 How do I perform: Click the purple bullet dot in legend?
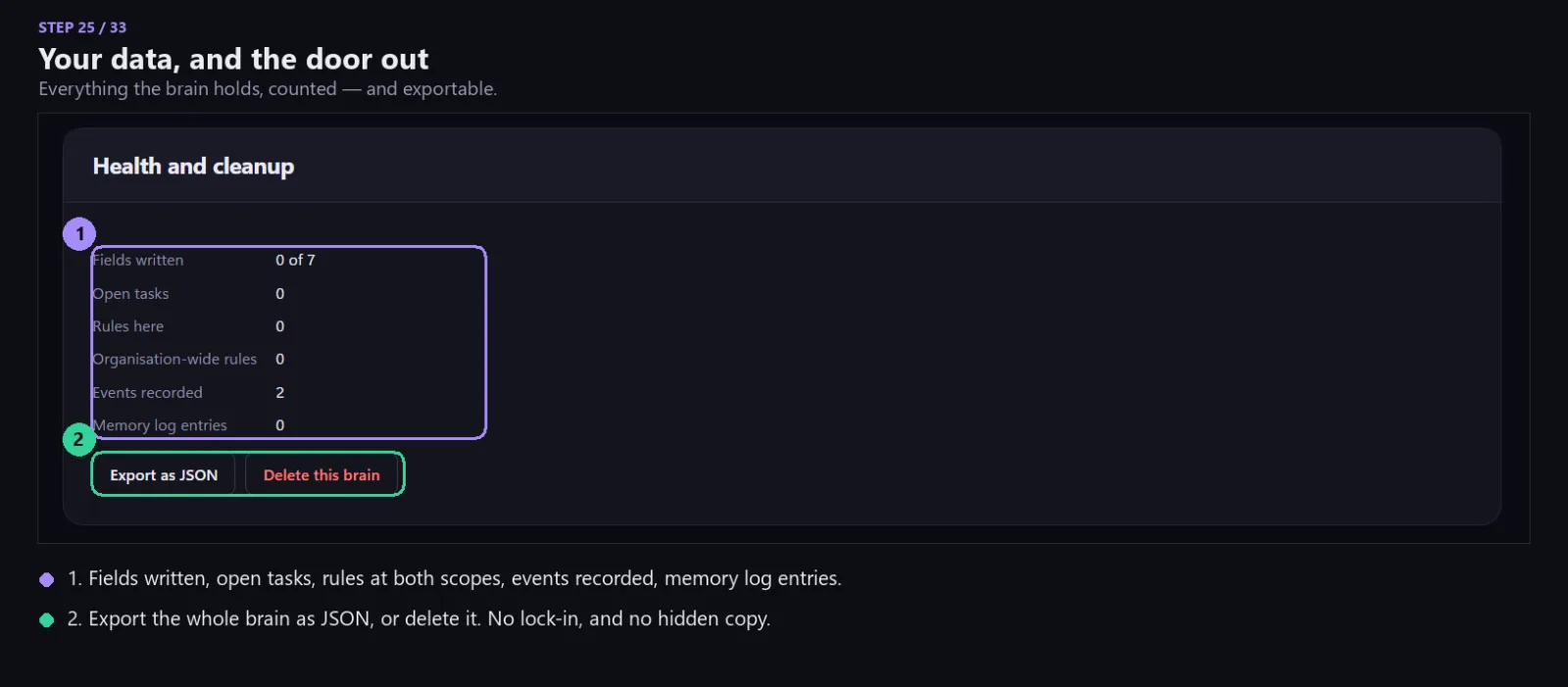click(x=46, y=580)
